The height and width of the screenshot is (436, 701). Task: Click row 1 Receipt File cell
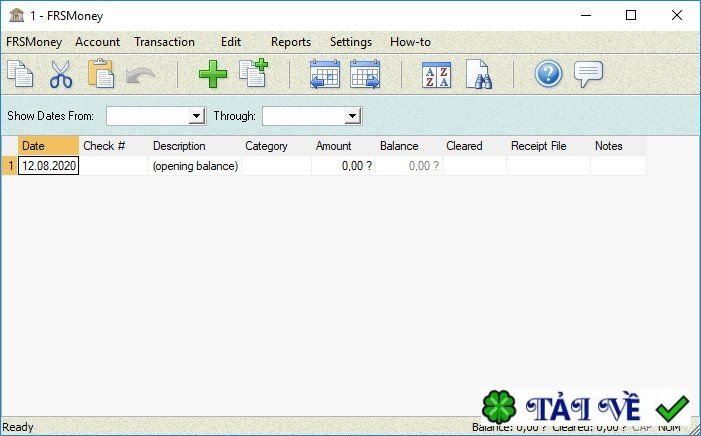(x=549, y=165)
